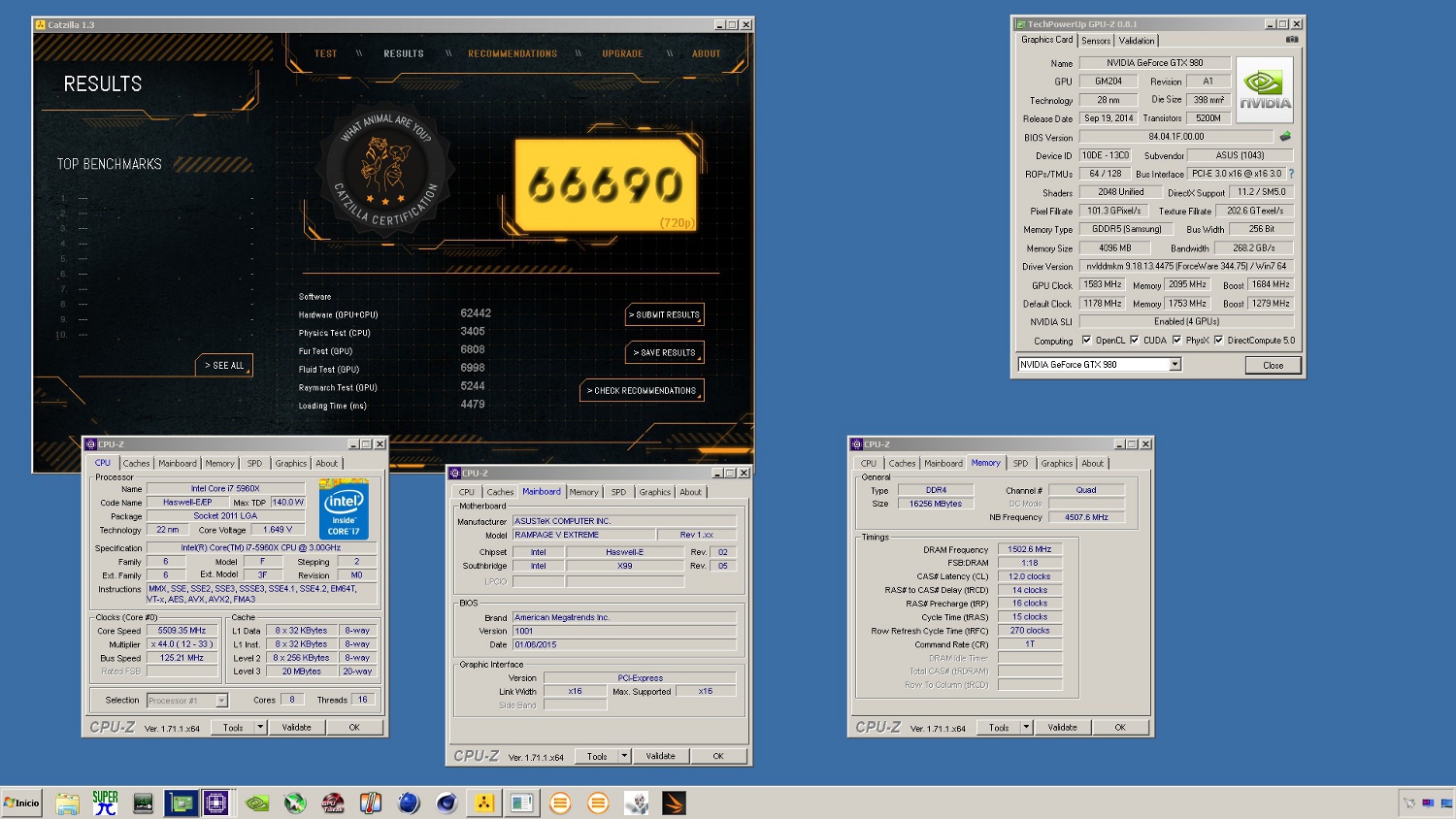Open the 3DMark orange swoosh taskbar icon
The image size is (1456, 819).
674,803
